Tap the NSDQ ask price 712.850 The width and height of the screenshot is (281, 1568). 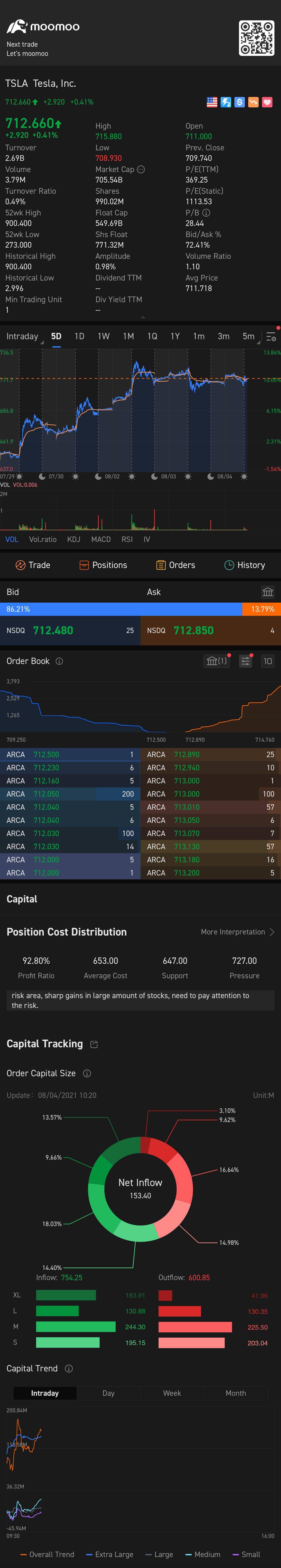[193, 631]
